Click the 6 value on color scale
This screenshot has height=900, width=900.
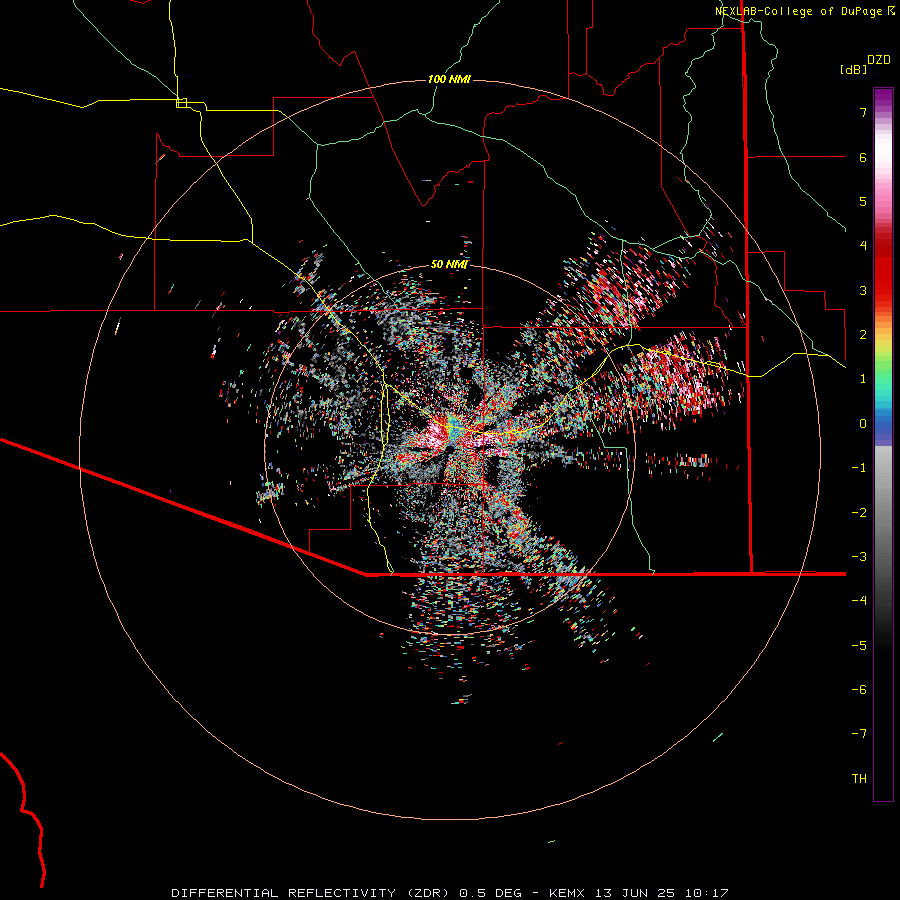(863, 157)
